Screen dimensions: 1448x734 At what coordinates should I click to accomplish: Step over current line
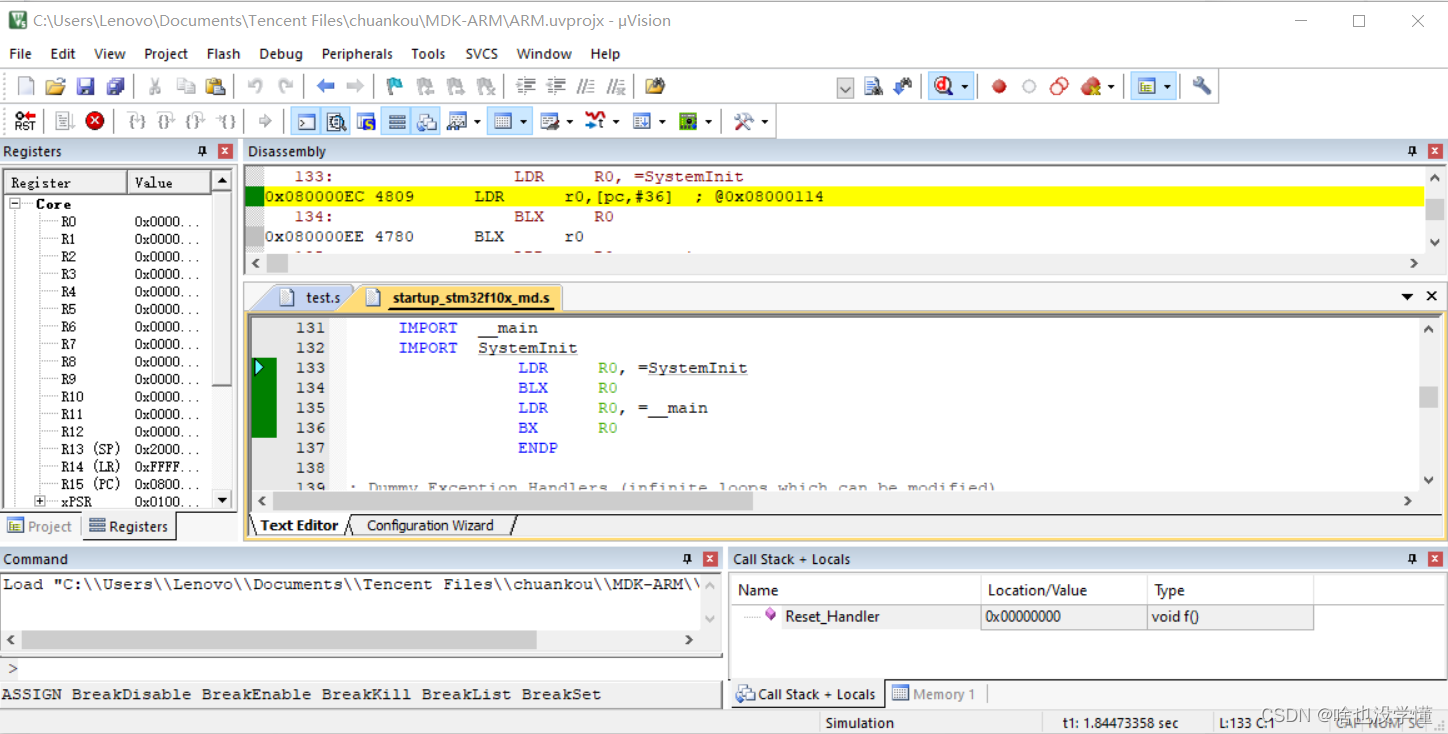pos(167,121)
